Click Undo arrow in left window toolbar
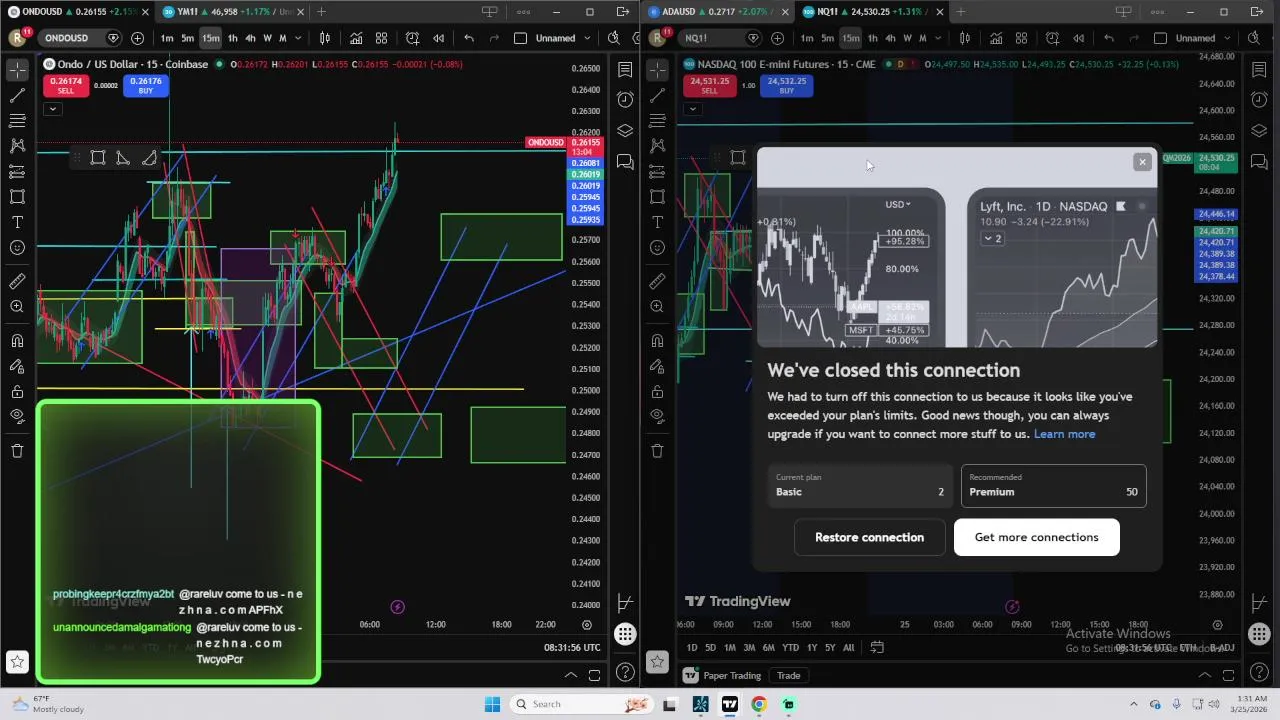This screenshot has width=1280, height=720. click(469, 38)
